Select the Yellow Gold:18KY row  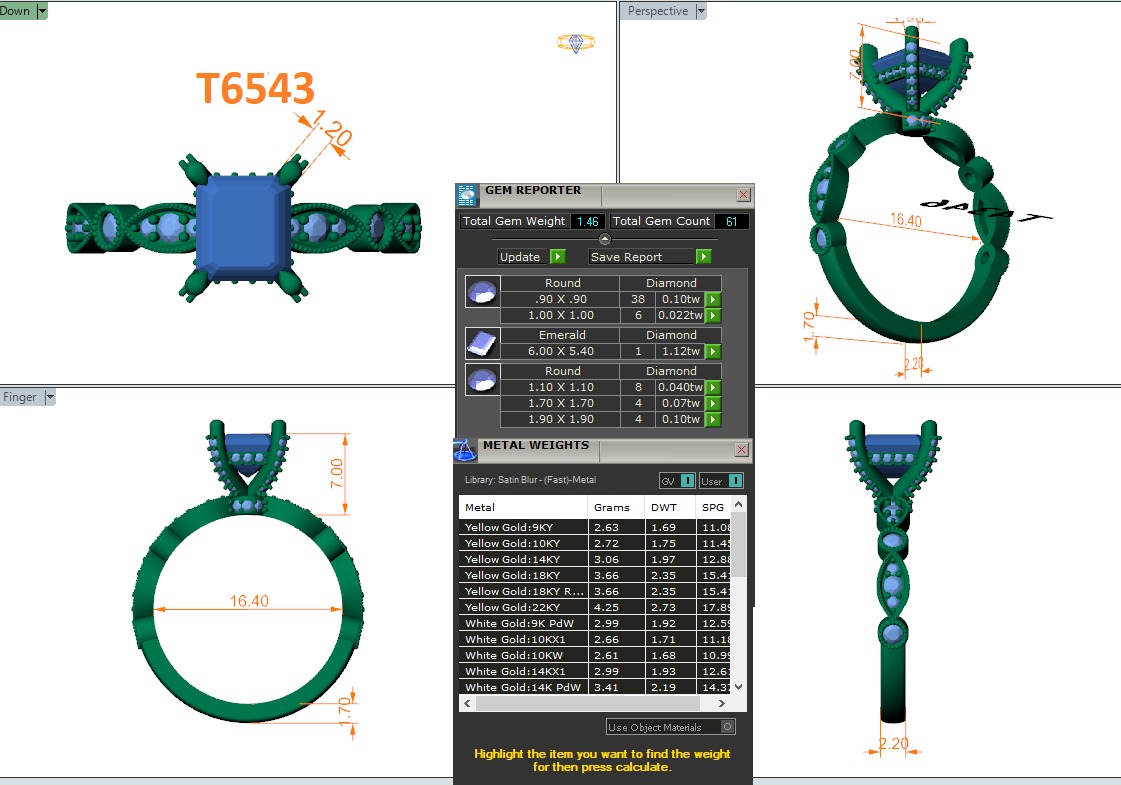(594, 575)
